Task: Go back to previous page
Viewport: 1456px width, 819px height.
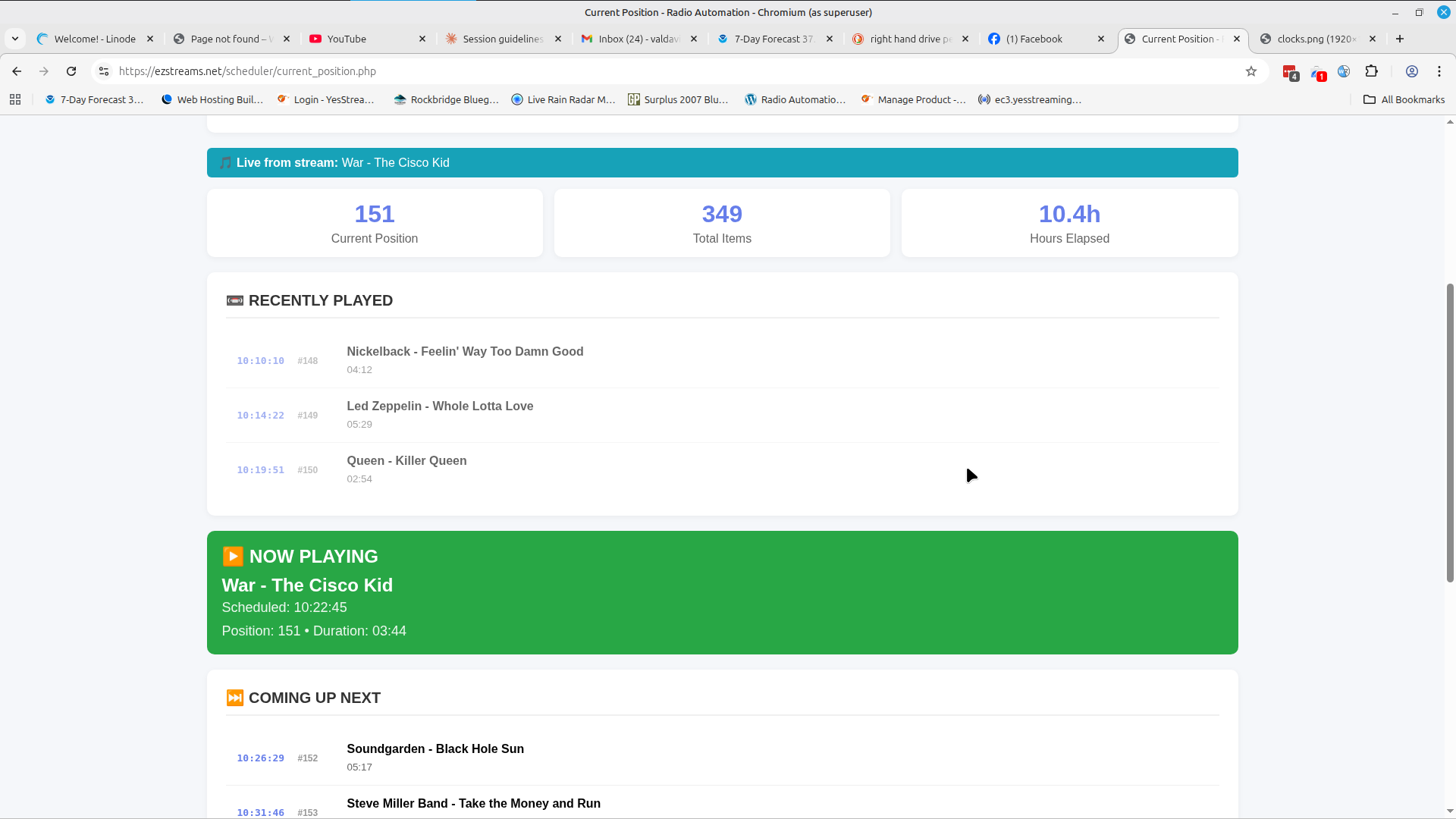Action: coord(17,71)
